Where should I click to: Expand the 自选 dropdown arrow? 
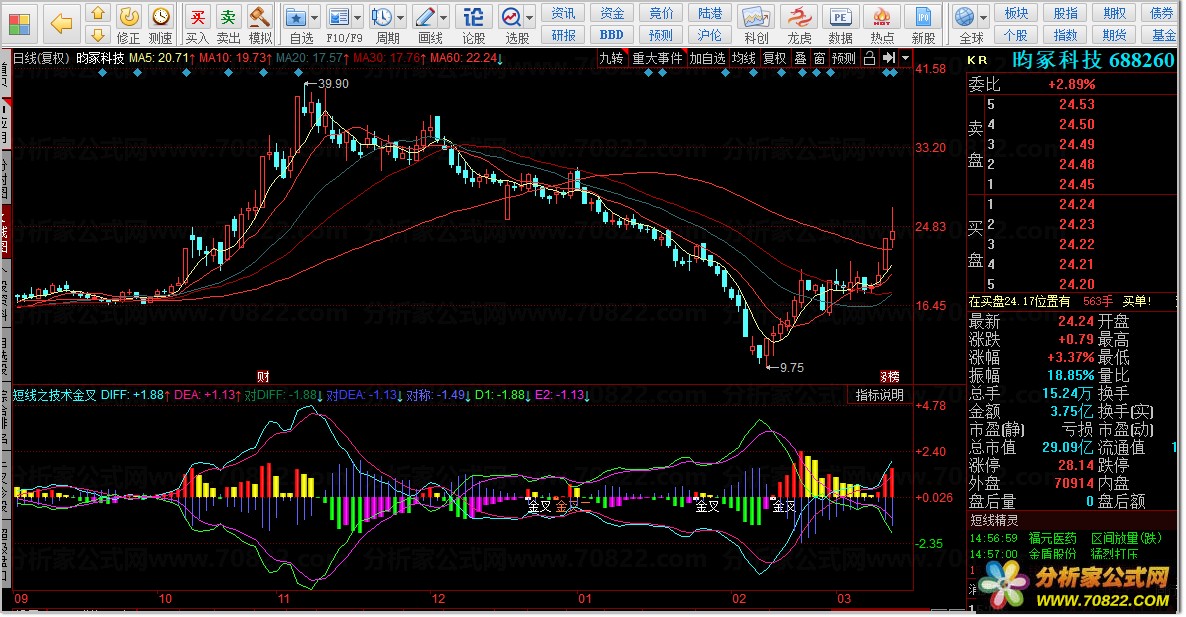tap(315, 17)
